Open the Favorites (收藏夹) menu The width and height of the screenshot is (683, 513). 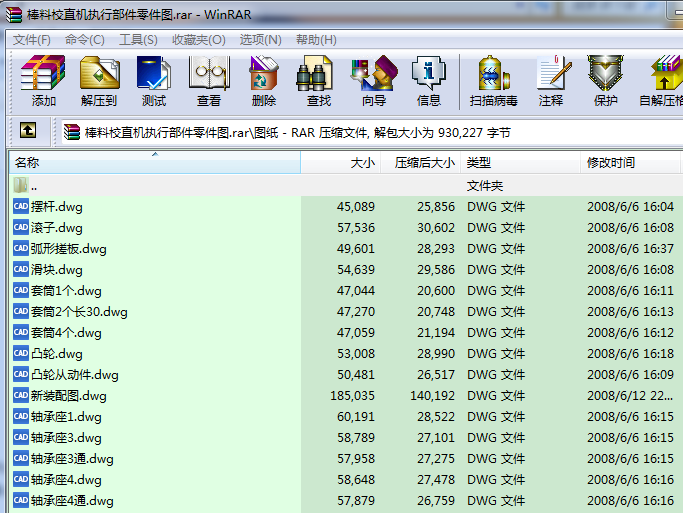199,40
